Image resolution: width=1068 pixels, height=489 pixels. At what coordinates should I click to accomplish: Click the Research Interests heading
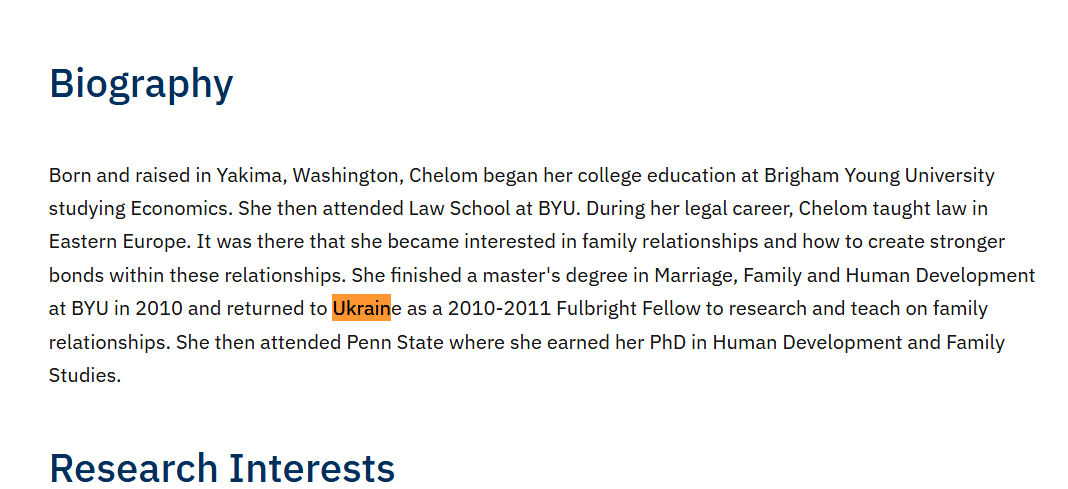pos(222,468)
